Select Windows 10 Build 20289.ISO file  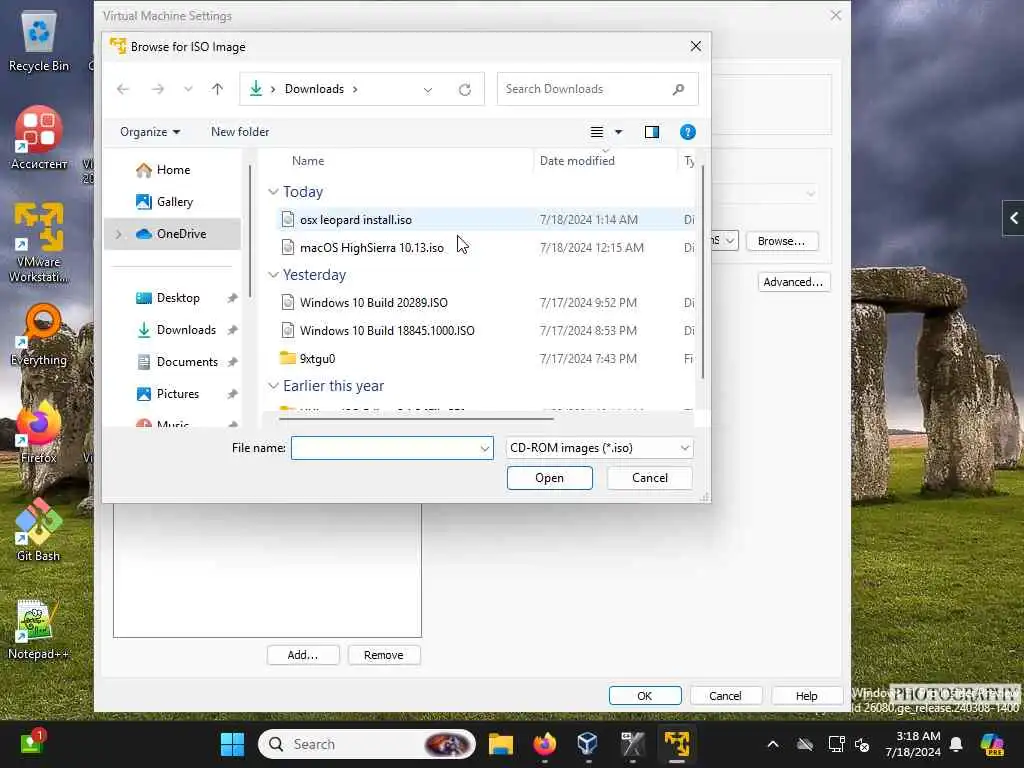pyautogui.click(x=374, y=302)
